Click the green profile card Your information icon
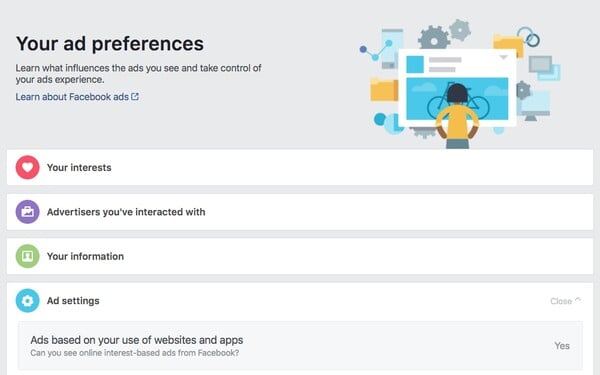The width and height of the screenshot is (600, 375). 27,256
